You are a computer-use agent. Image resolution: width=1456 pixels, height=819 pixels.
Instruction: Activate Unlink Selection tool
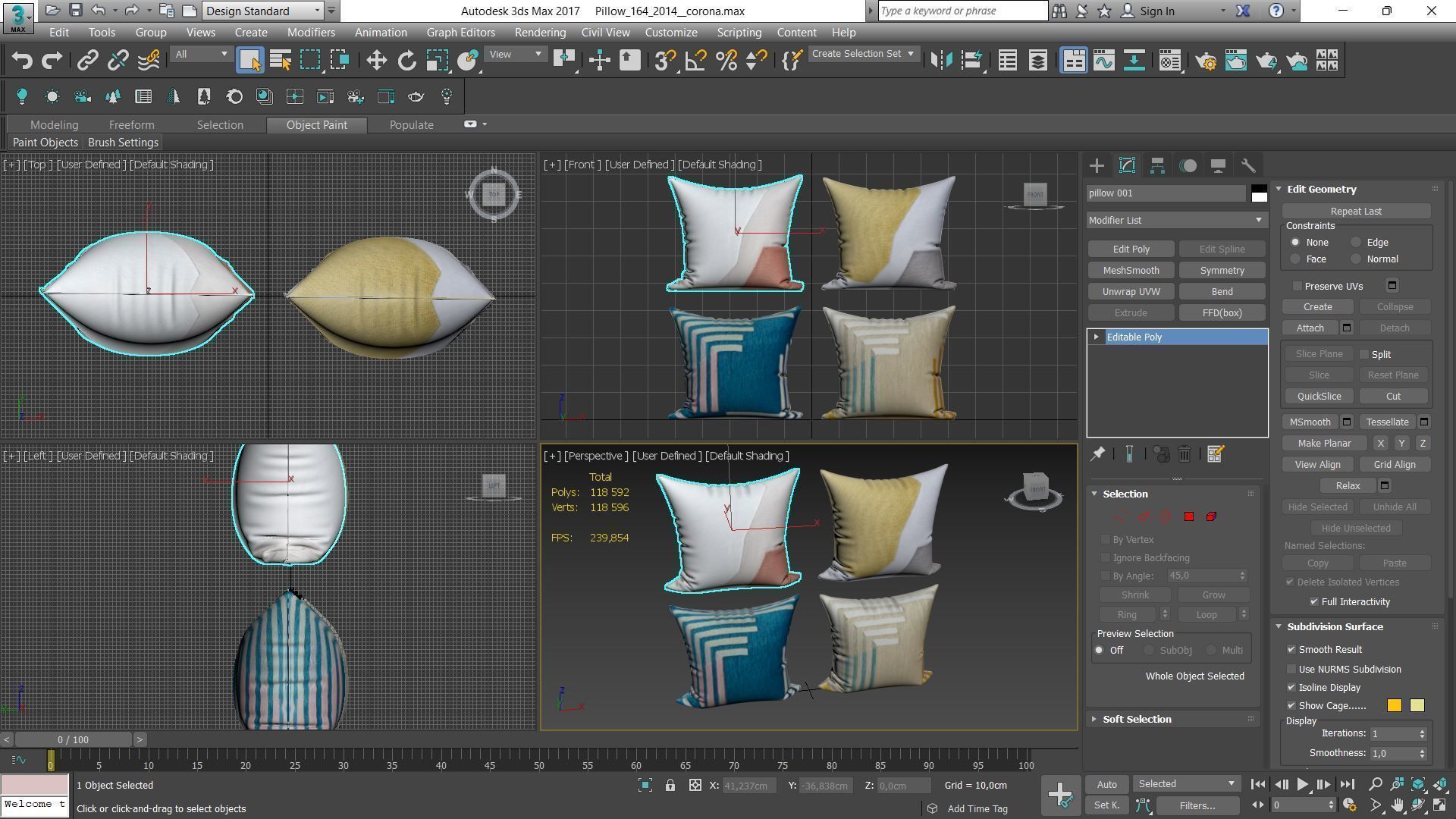(118, 61)
